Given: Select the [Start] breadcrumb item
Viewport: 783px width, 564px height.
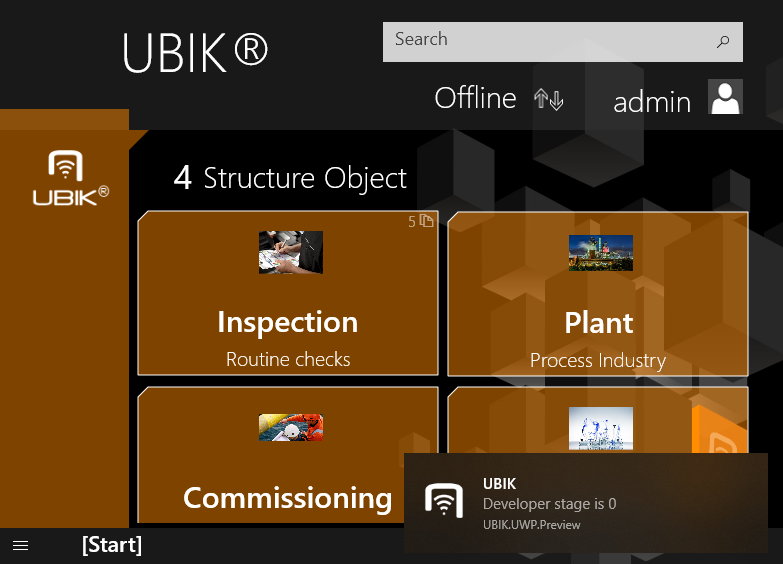Looking at the screenshot, I should tap(112, 545).
